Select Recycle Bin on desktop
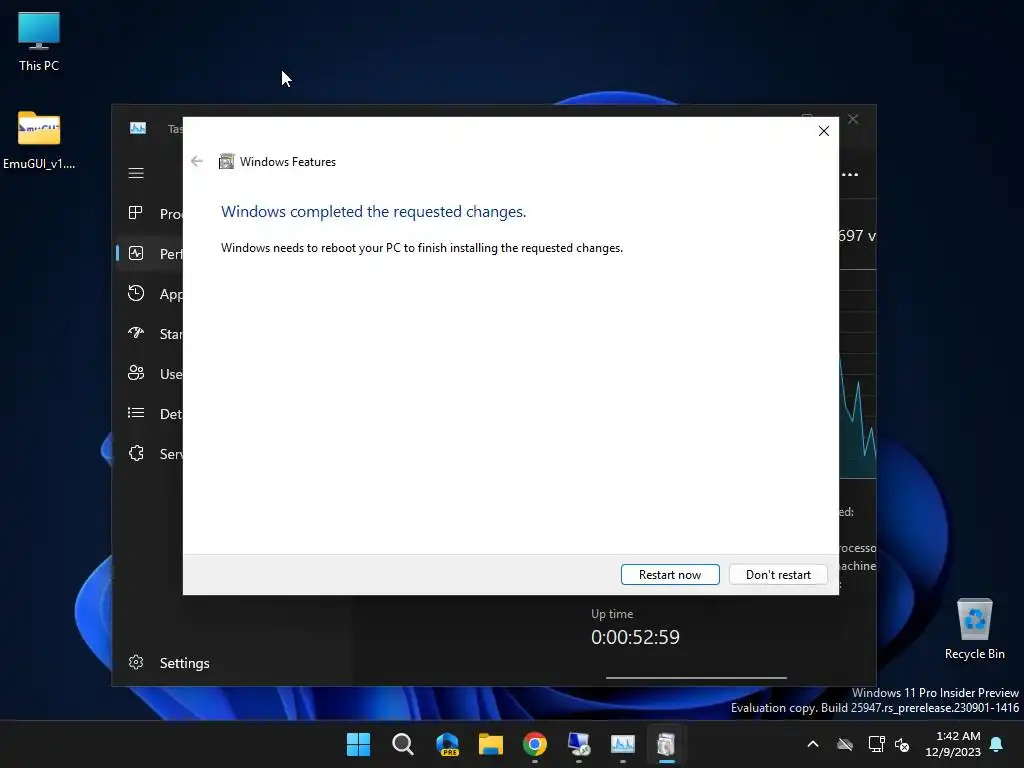 click(974, 630)
